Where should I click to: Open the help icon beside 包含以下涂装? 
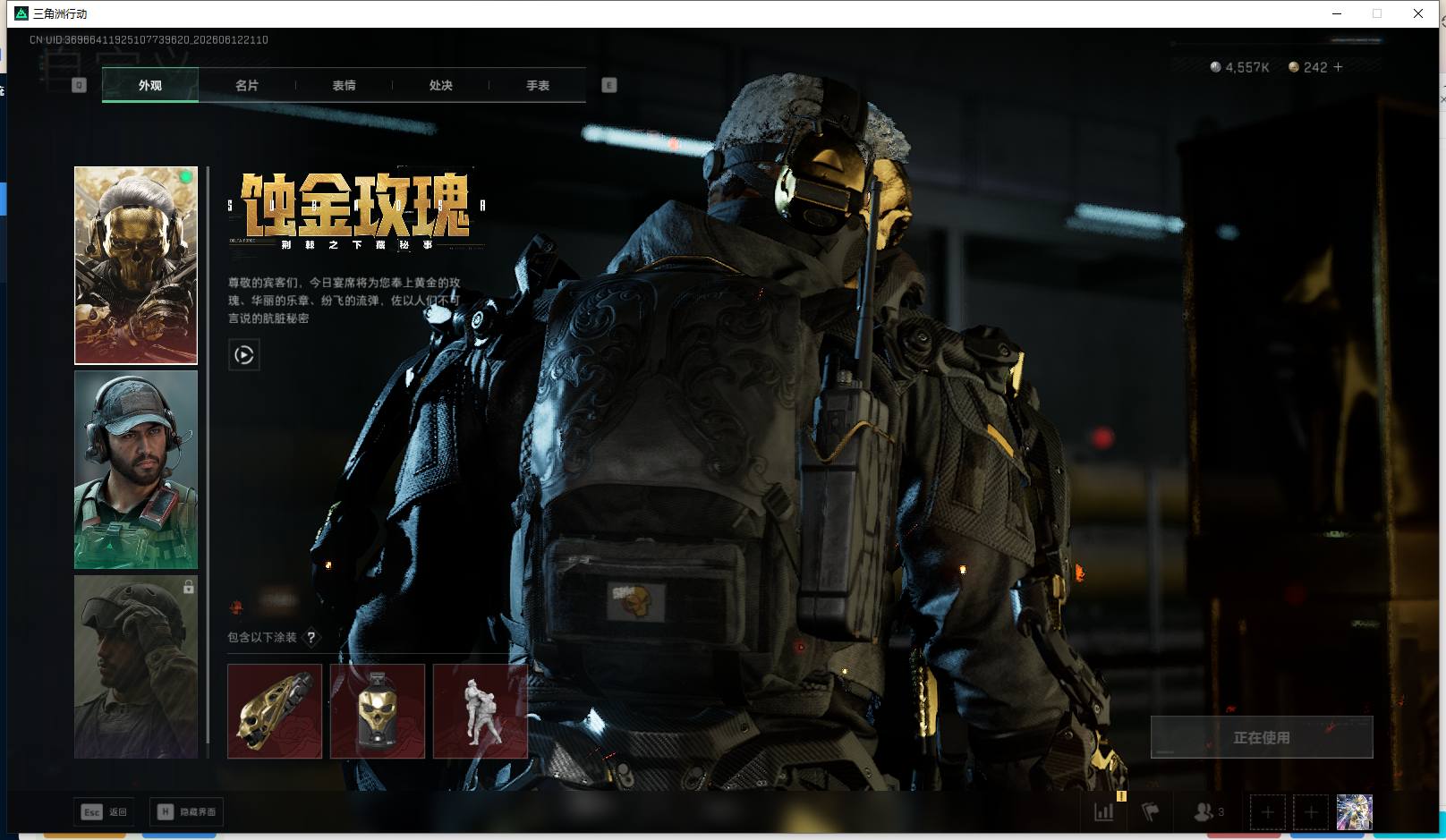310,637
